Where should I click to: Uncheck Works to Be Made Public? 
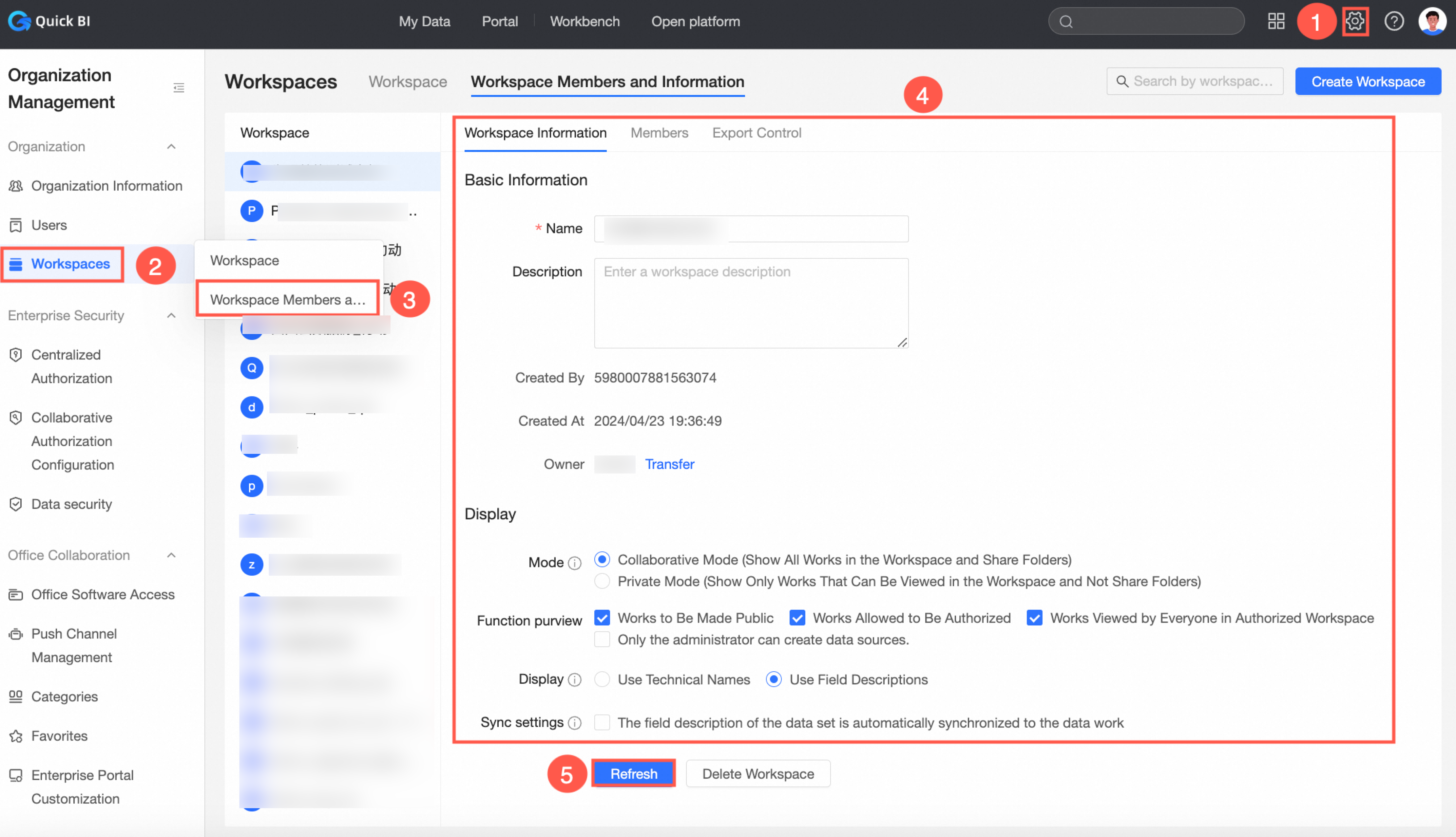point(602,618)
